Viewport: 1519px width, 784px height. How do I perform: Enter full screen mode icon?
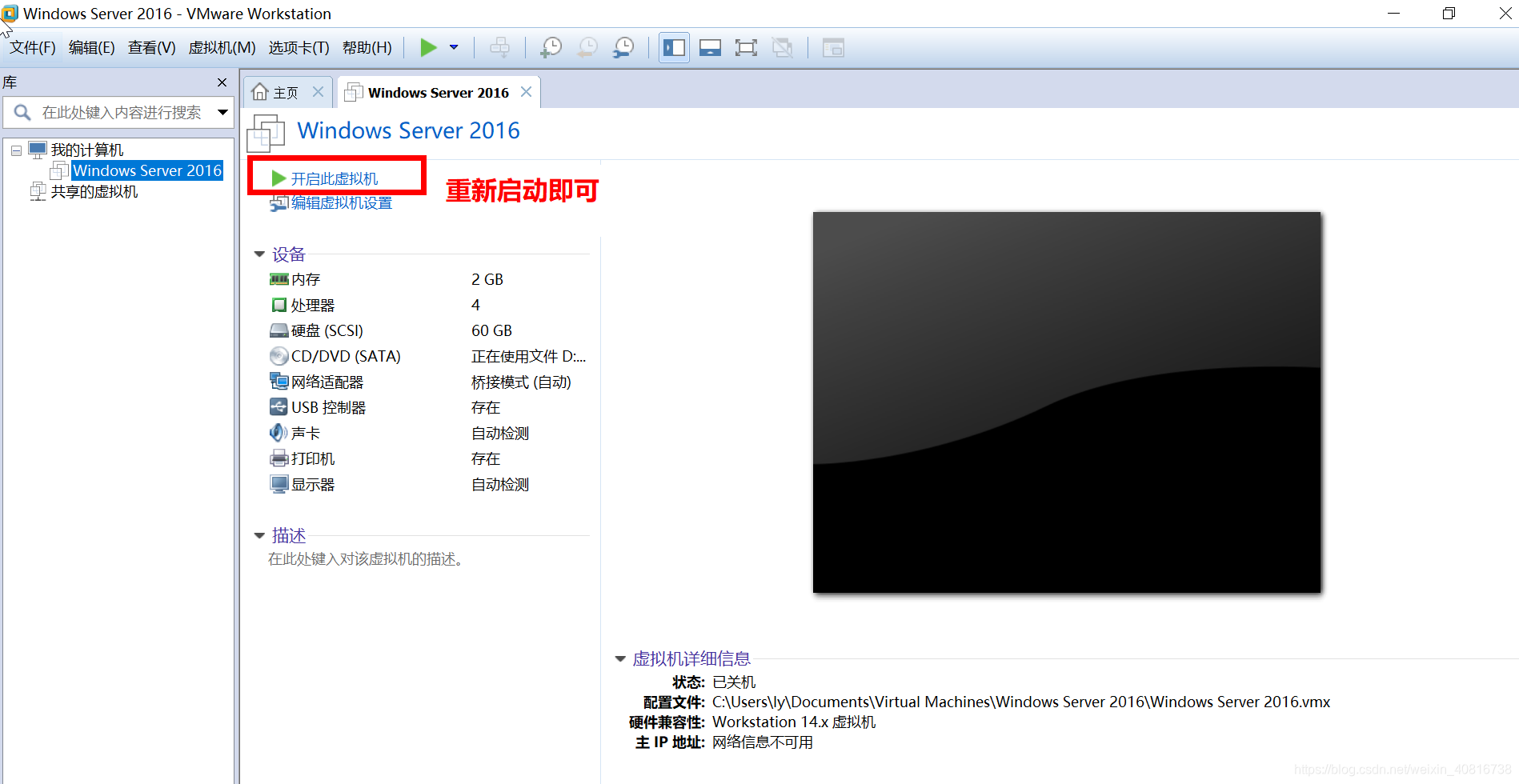point(746,48)
